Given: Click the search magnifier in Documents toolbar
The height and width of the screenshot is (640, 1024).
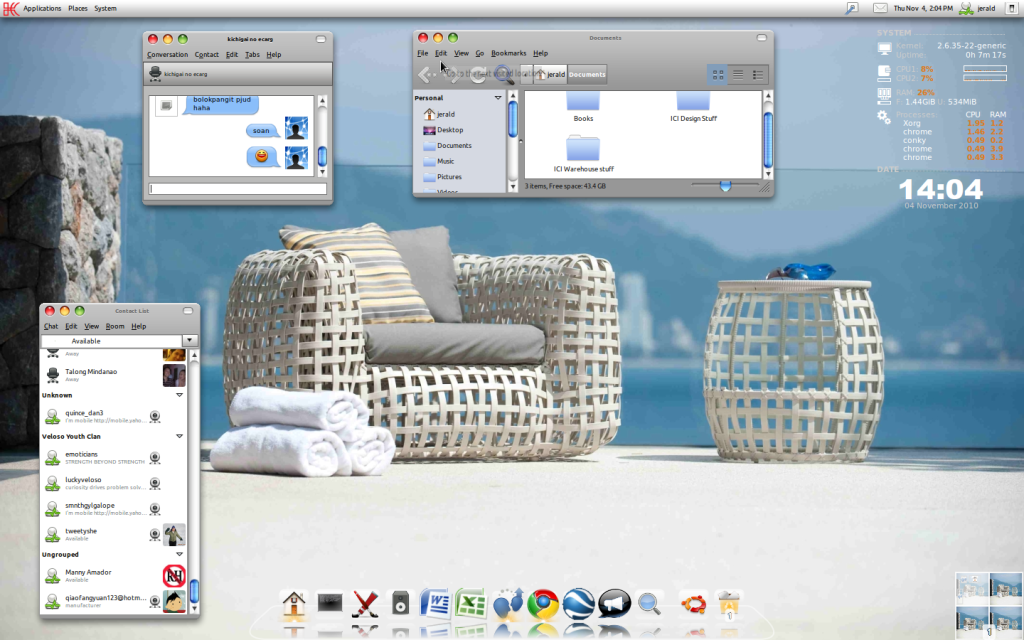Looking at the screenshot, I should pos(504,74).
